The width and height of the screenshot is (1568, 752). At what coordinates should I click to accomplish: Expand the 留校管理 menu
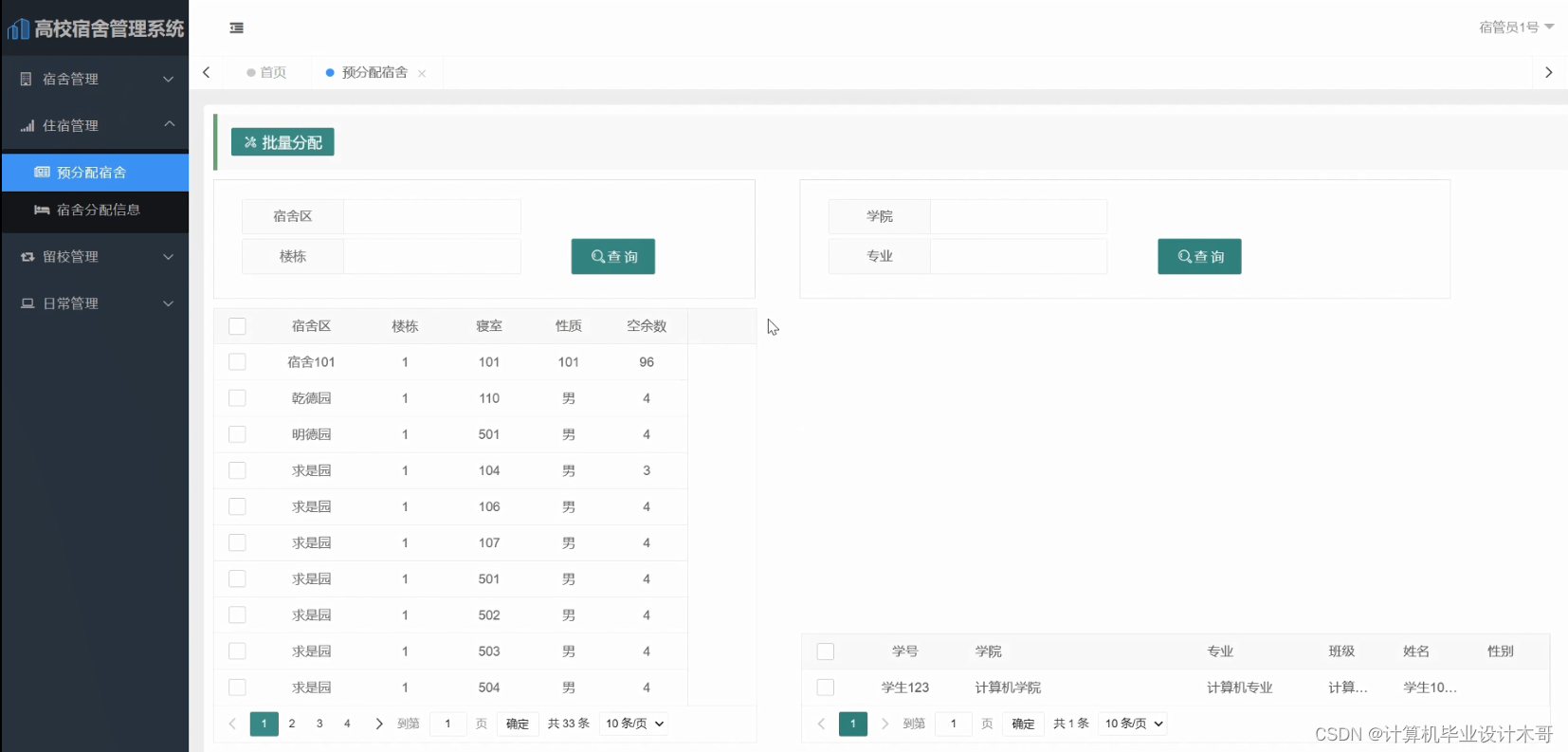point(169,257)
